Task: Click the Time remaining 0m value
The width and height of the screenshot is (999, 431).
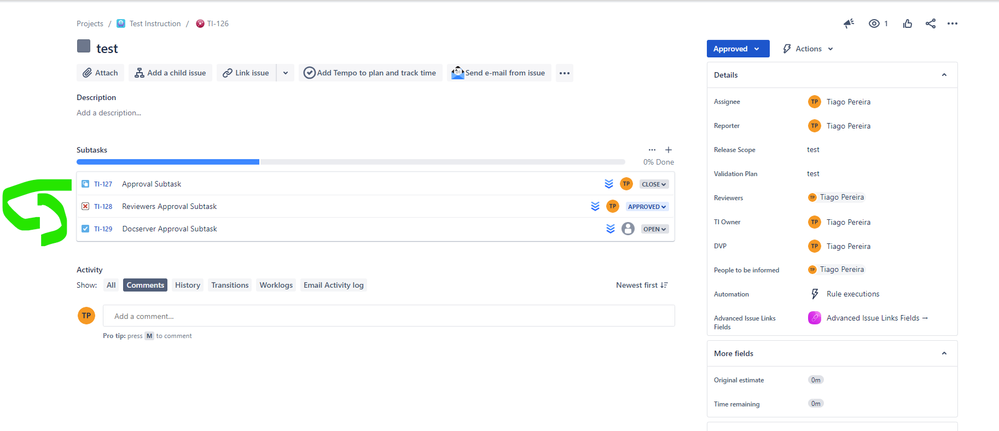Action: point(816,404)
